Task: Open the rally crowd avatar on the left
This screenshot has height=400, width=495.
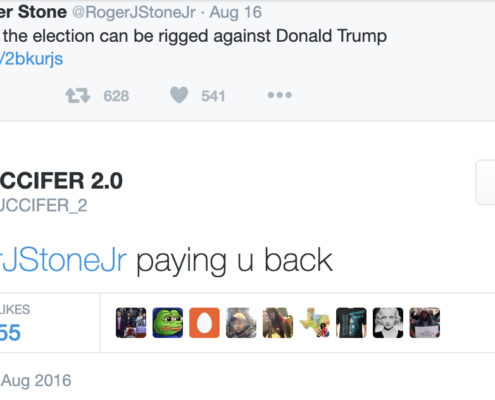Action: coord(131,323)
